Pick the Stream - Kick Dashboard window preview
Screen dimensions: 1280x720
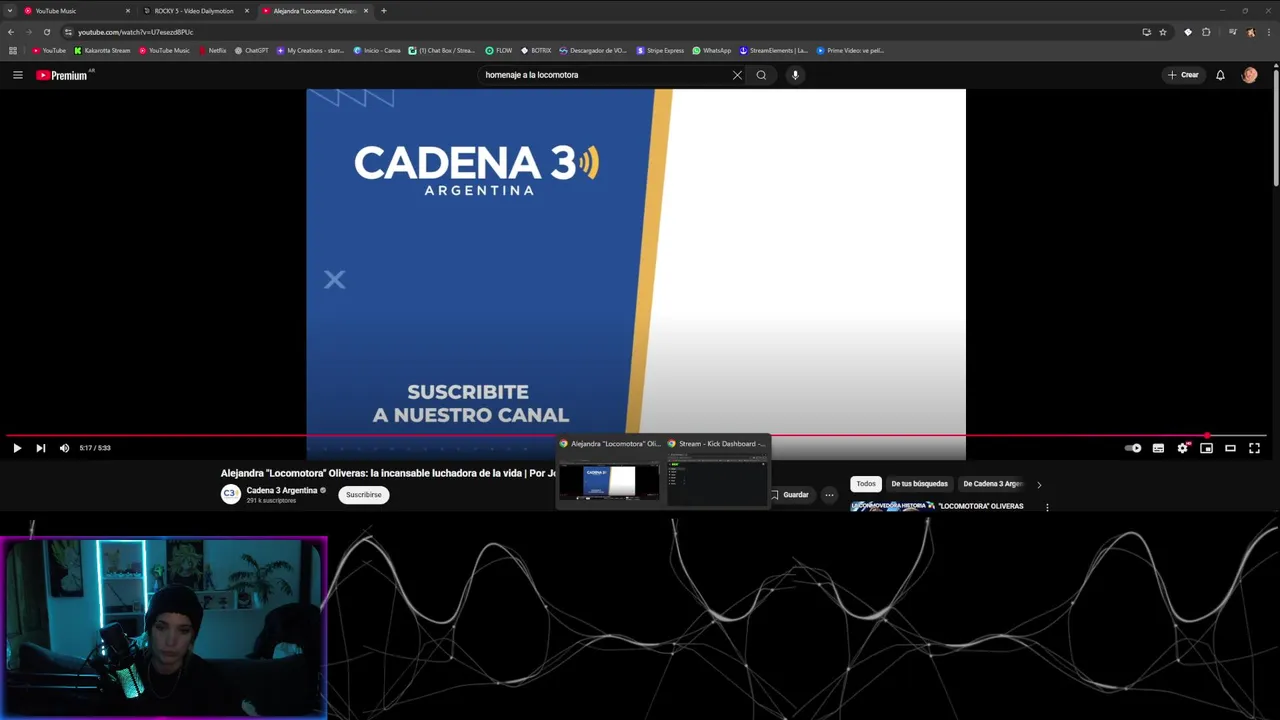point(718,473)
